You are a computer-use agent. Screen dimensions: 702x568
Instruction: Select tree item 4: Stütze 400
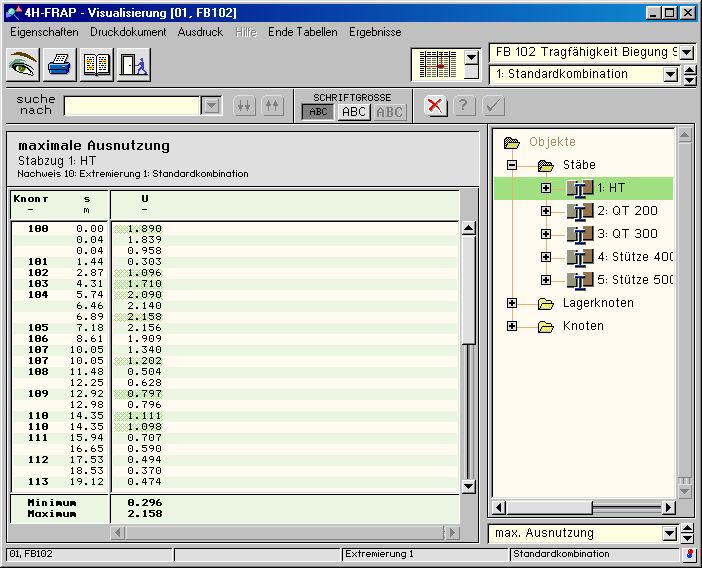click(x=636, y=257)
